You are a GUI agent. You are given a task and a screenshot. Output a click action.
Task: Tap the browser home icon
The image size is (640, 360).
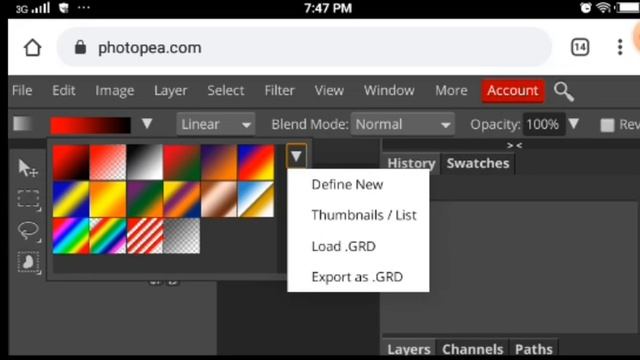coord(32,48)
